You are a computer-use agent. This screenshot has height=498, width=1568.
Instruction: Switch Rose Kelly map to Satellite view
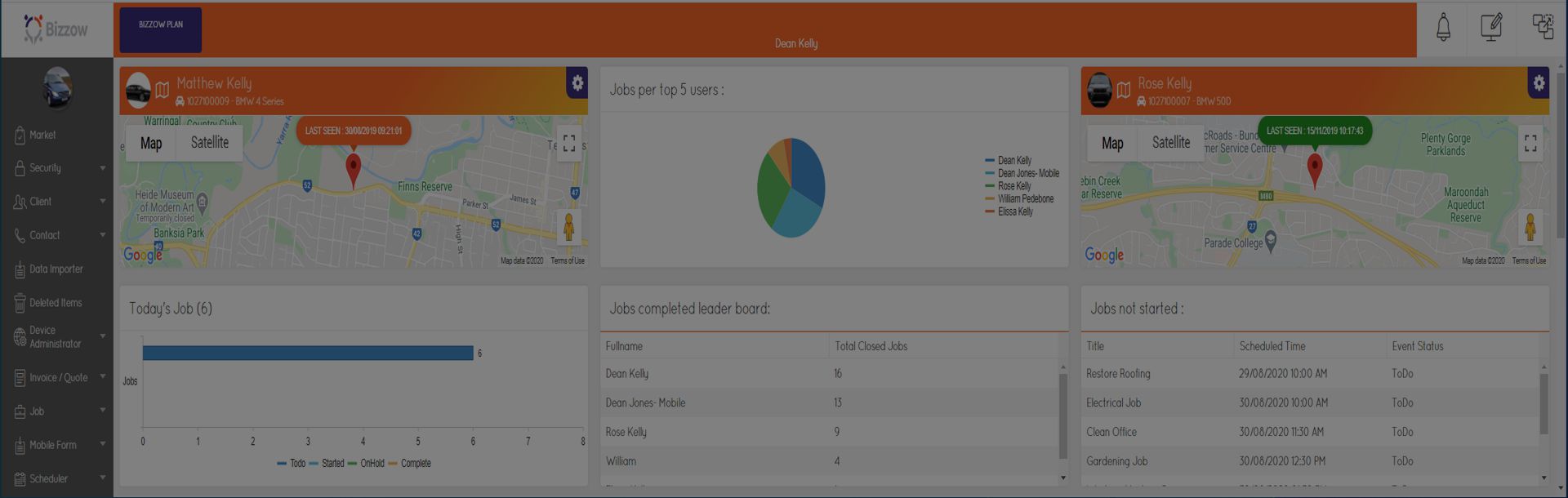[1171, 143]
